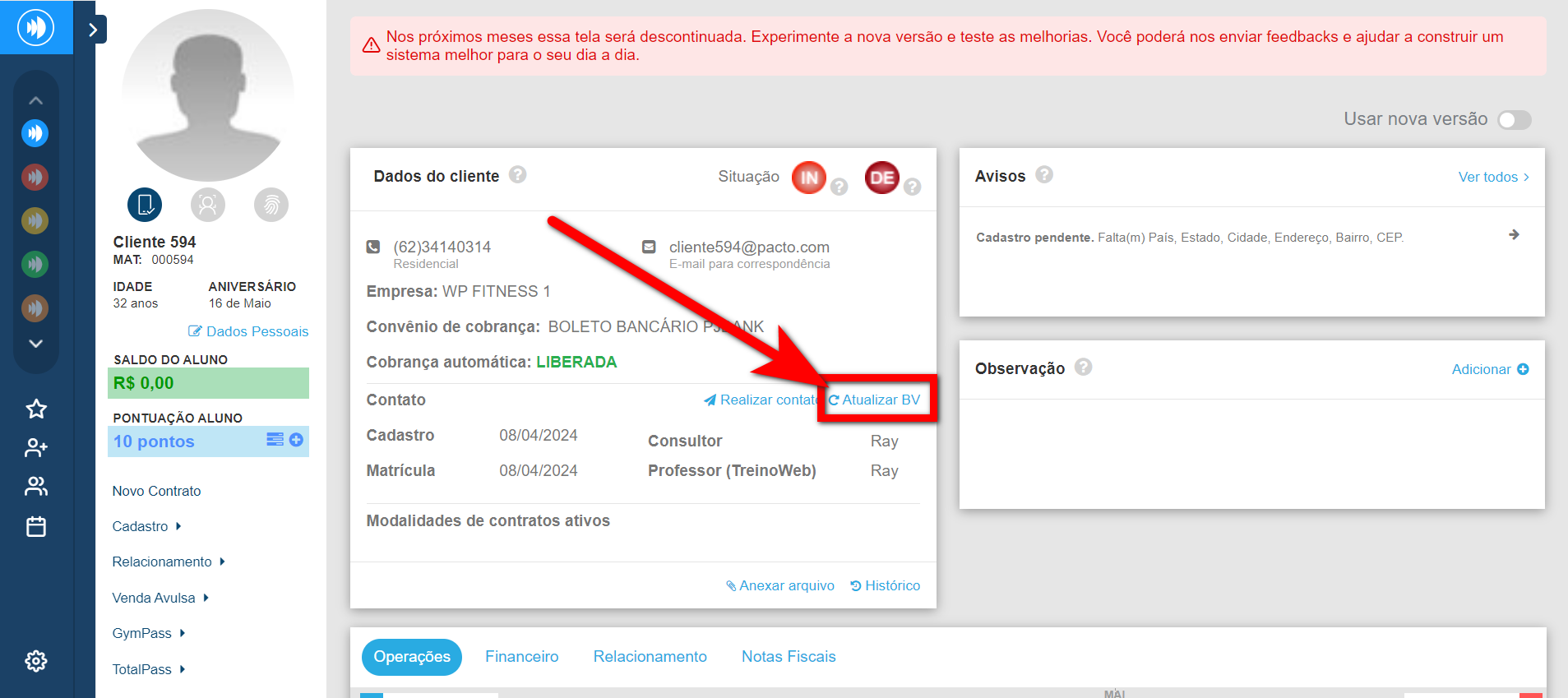Screen dimensions: 1568x698
Task: Switch to the Financeiro tab
Action: pyautogui.click(x=521, y=657)
